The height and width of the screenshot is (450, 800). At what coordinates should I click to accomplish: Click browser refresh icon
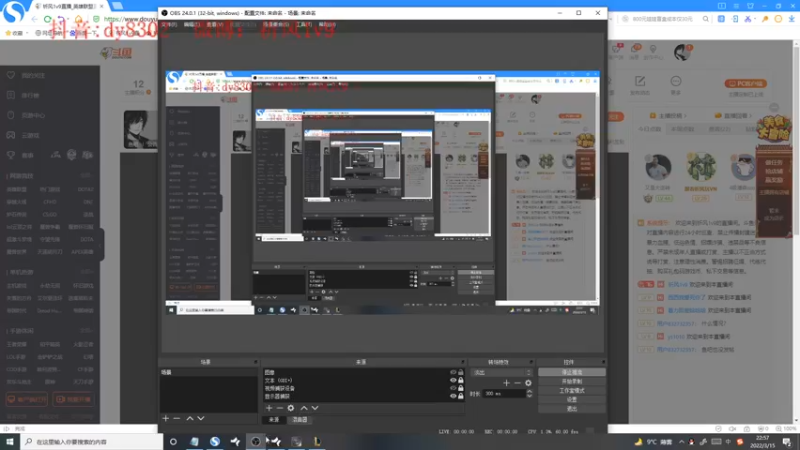pyautogui.click(x=47, y=19)
